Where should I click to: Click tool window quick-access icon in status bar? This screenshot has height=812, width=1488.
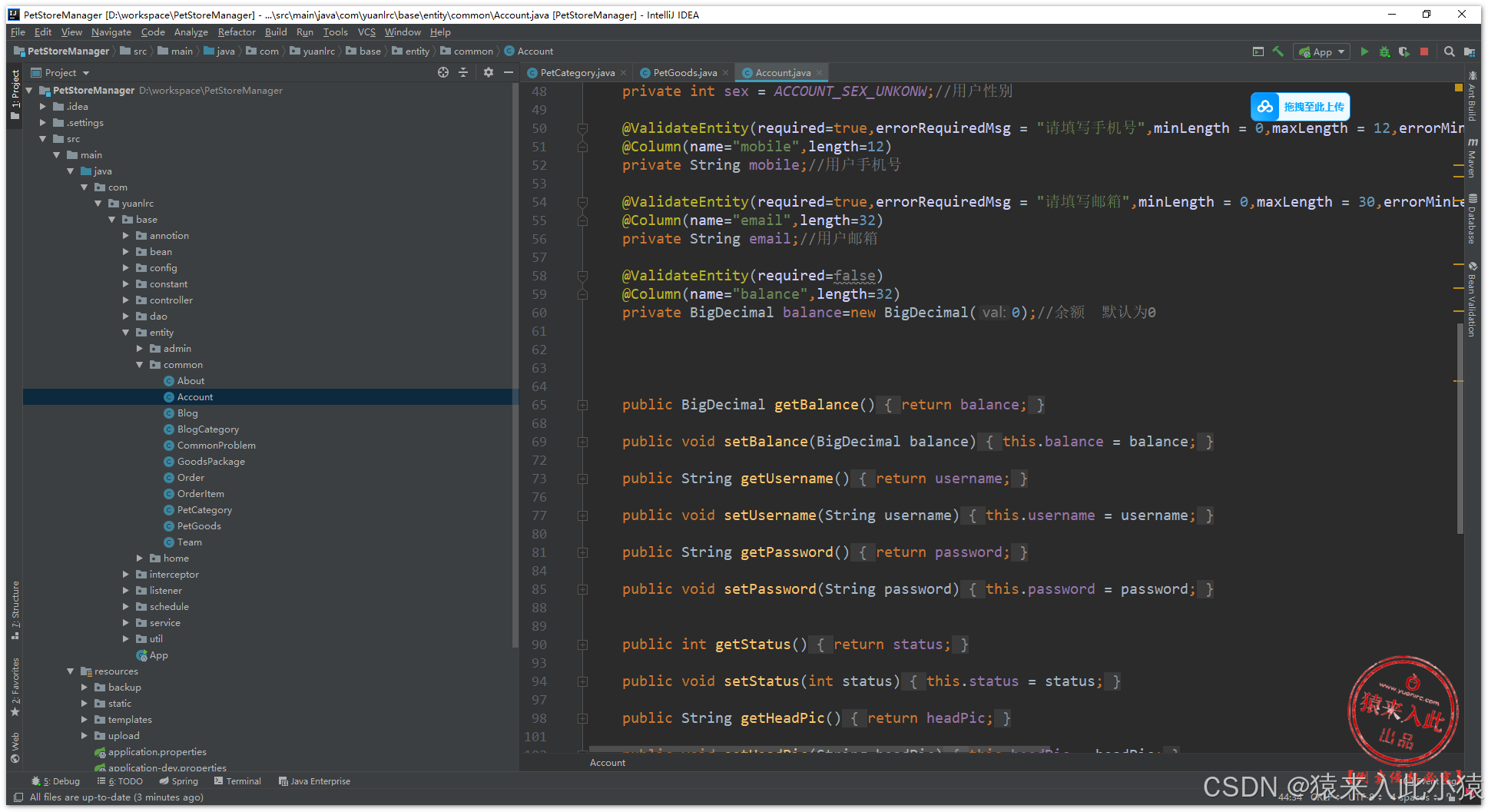(18, 797)
